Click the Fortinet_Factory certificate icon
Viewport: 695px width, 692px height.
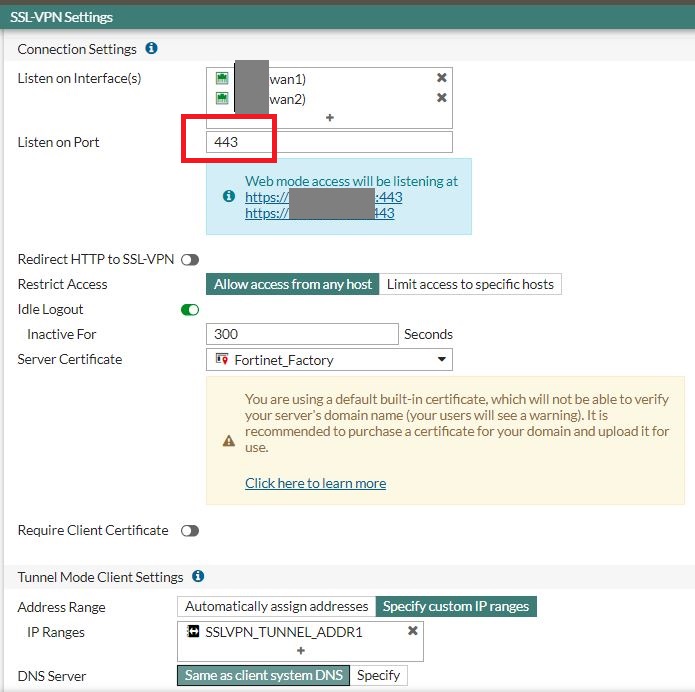[222, 359]
